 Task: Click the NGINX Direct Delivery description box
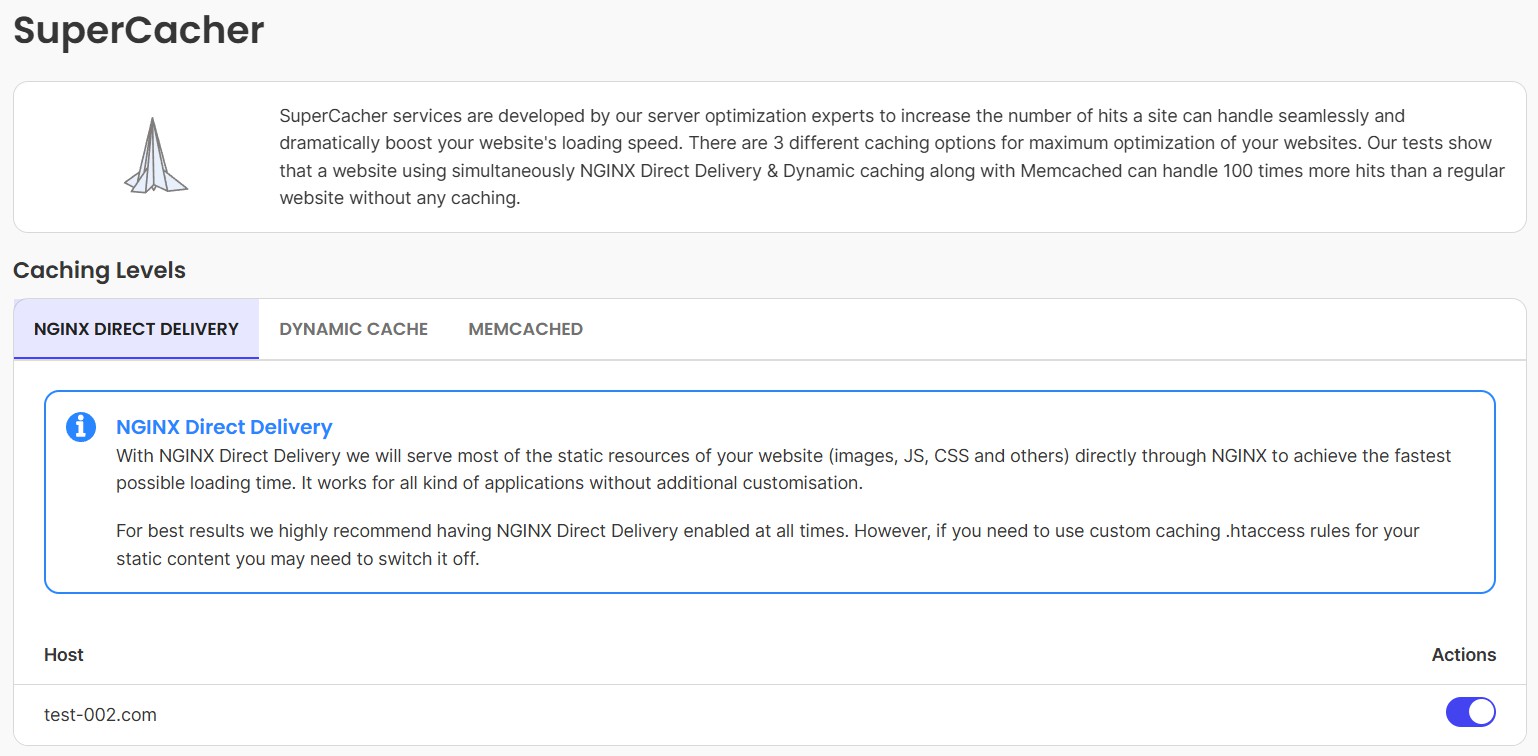coord(770,491)
